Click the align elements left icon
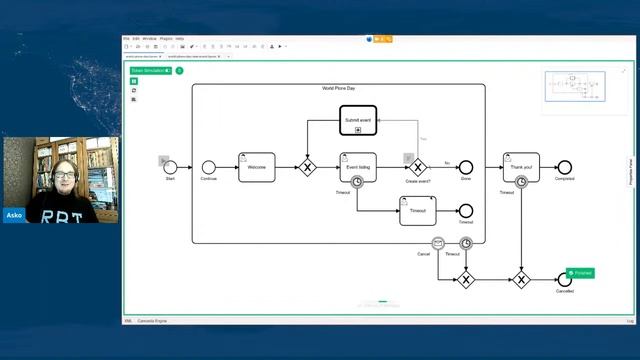640x360 pixels. pos(204,47)
